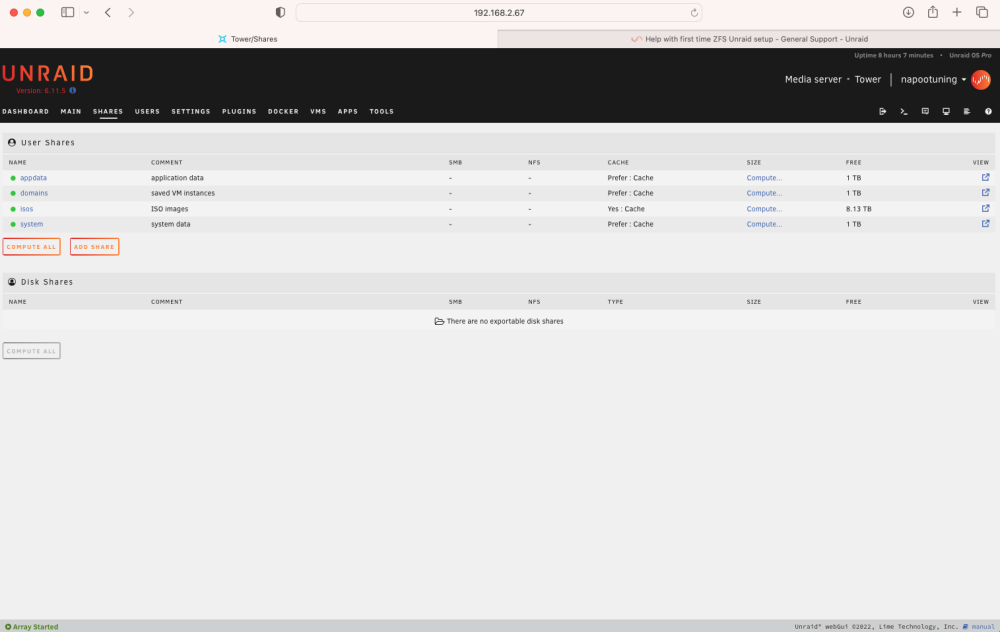Click the version info icon

pos(73,91)
